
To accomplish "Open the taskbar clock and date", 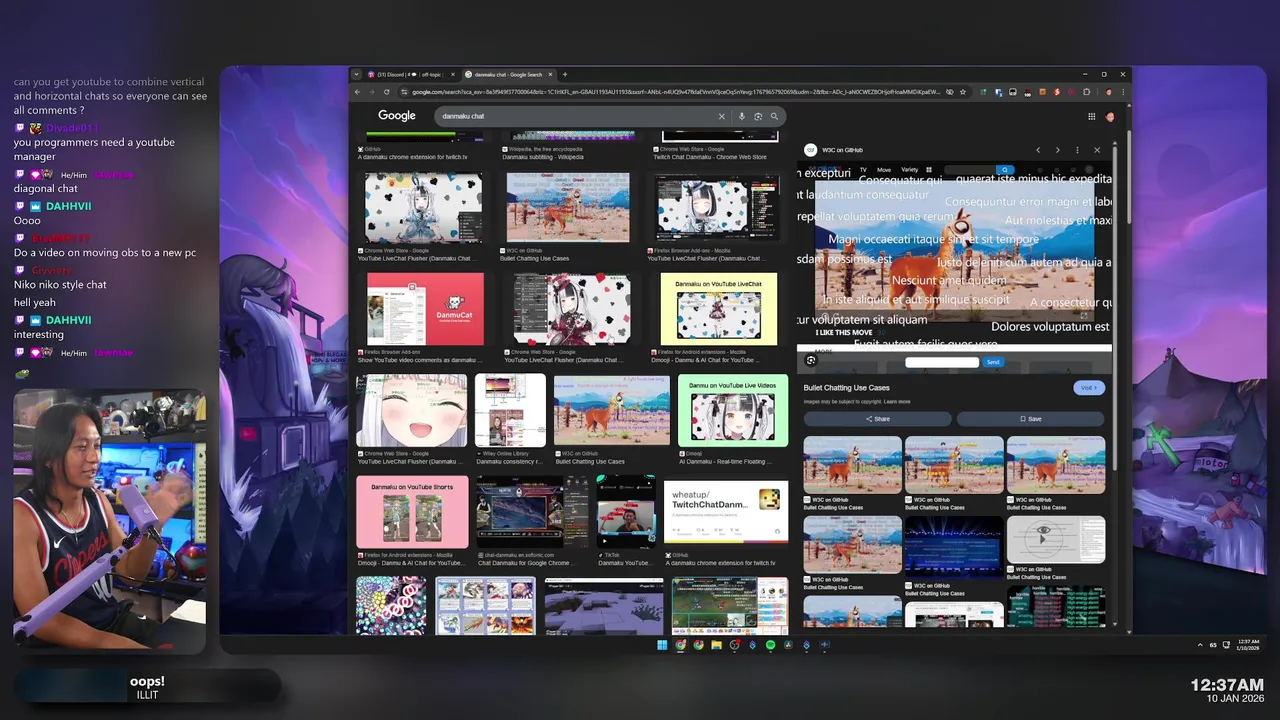I will [1248, 646].
